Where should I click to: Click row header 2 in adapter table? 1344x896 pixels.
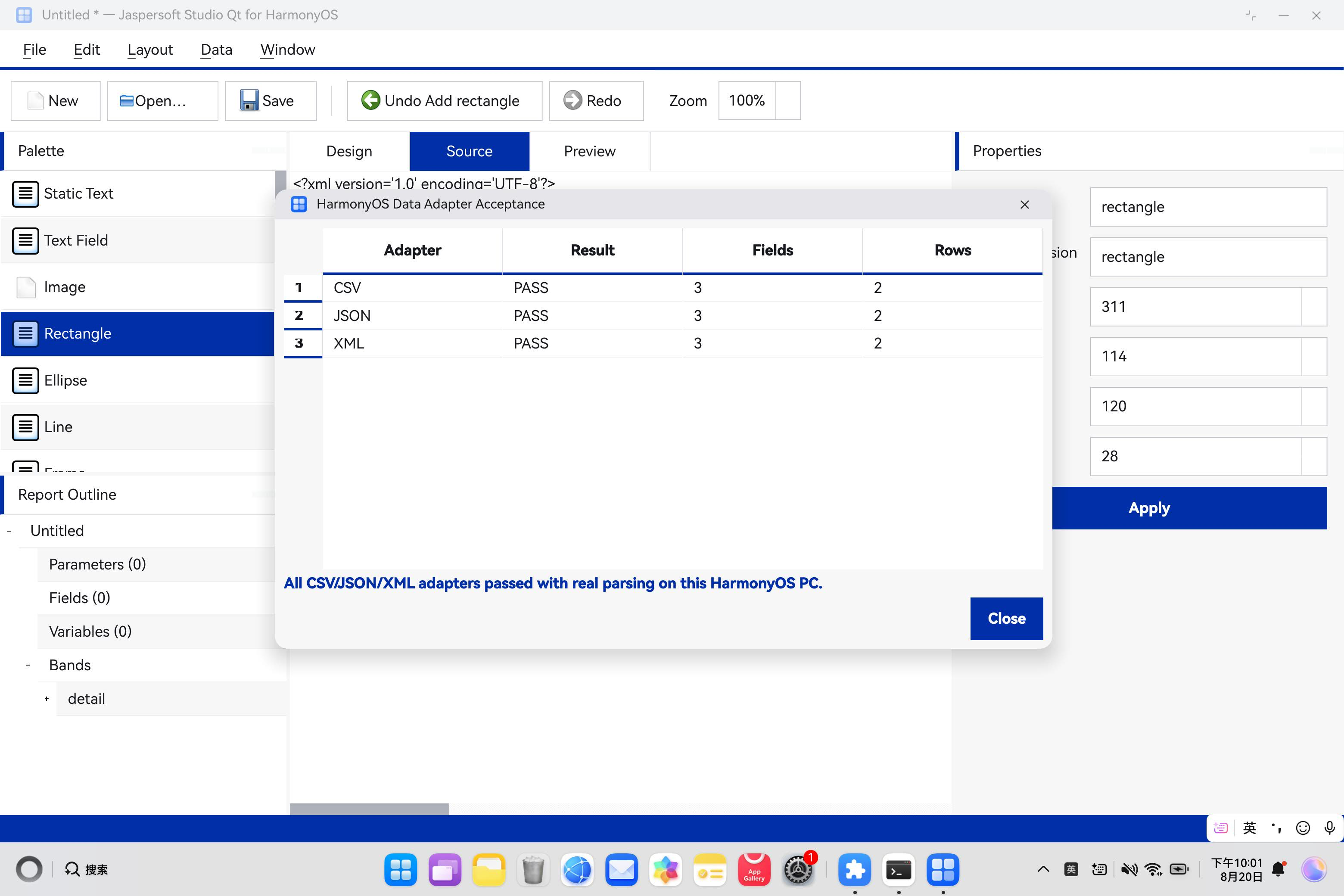pyautogui.click(x=303, y=315)
